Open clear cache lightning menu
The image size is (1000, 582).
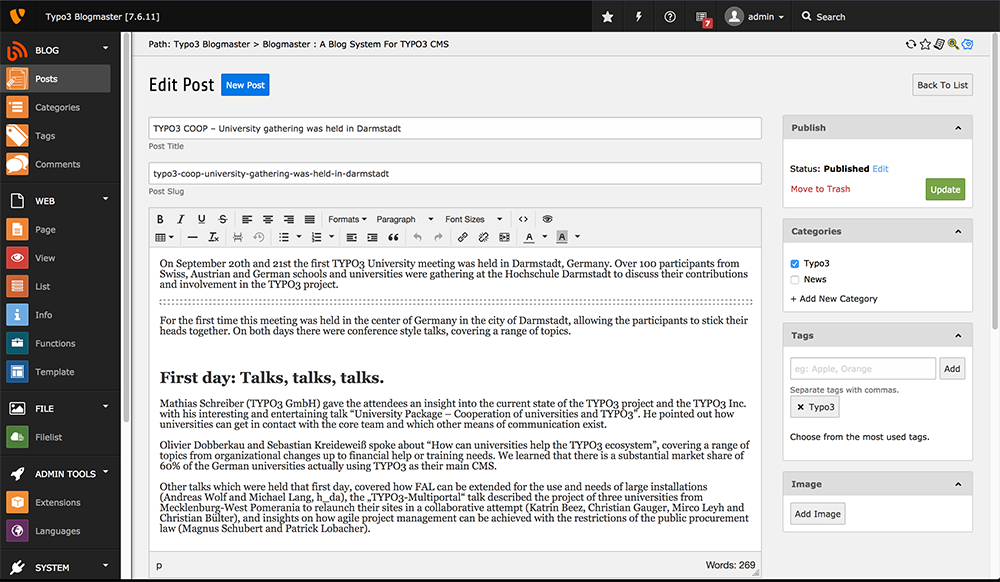pos(638,17)
